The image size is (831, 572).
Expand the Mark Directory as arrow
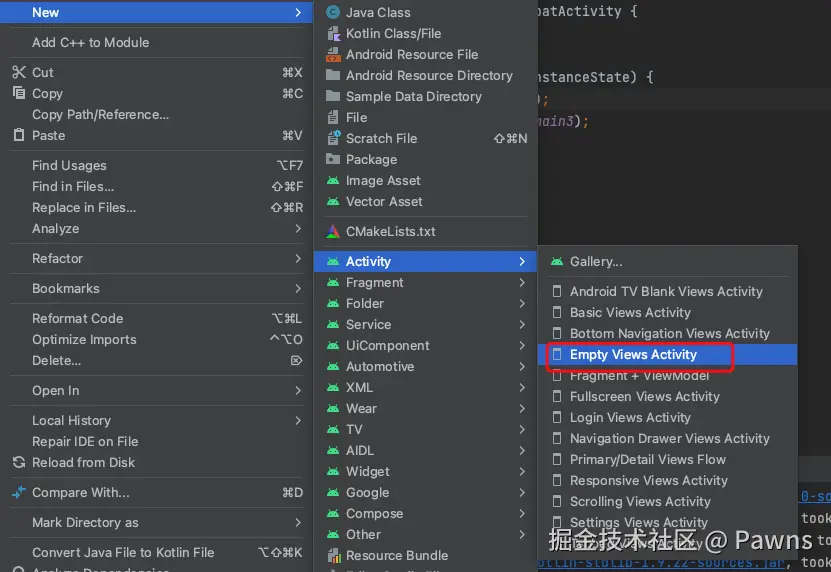coord(298,523)
